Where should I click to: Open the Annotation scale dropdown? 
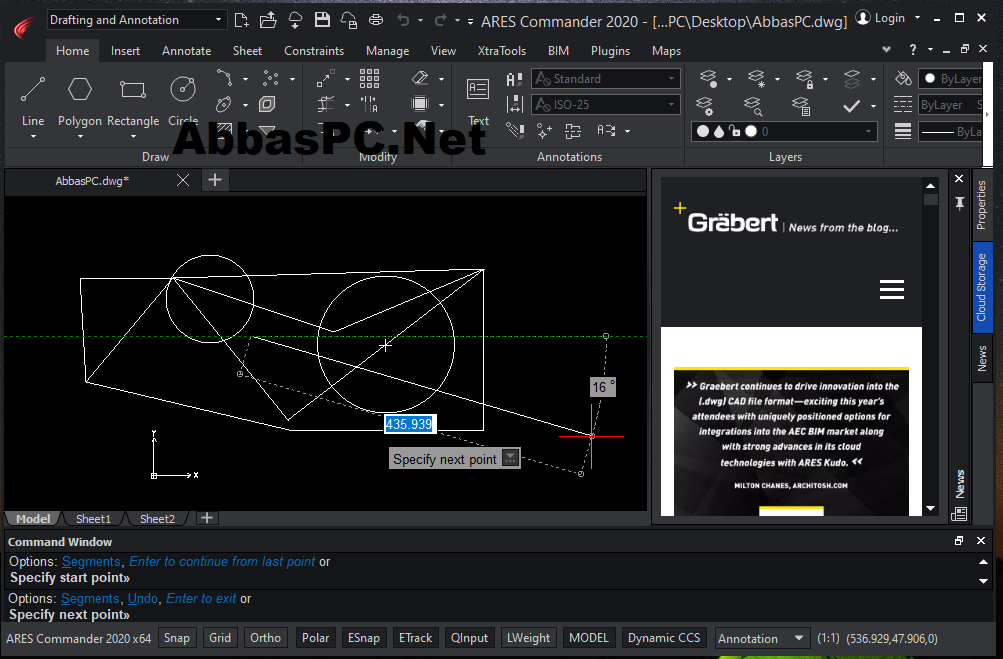point(761,639)
